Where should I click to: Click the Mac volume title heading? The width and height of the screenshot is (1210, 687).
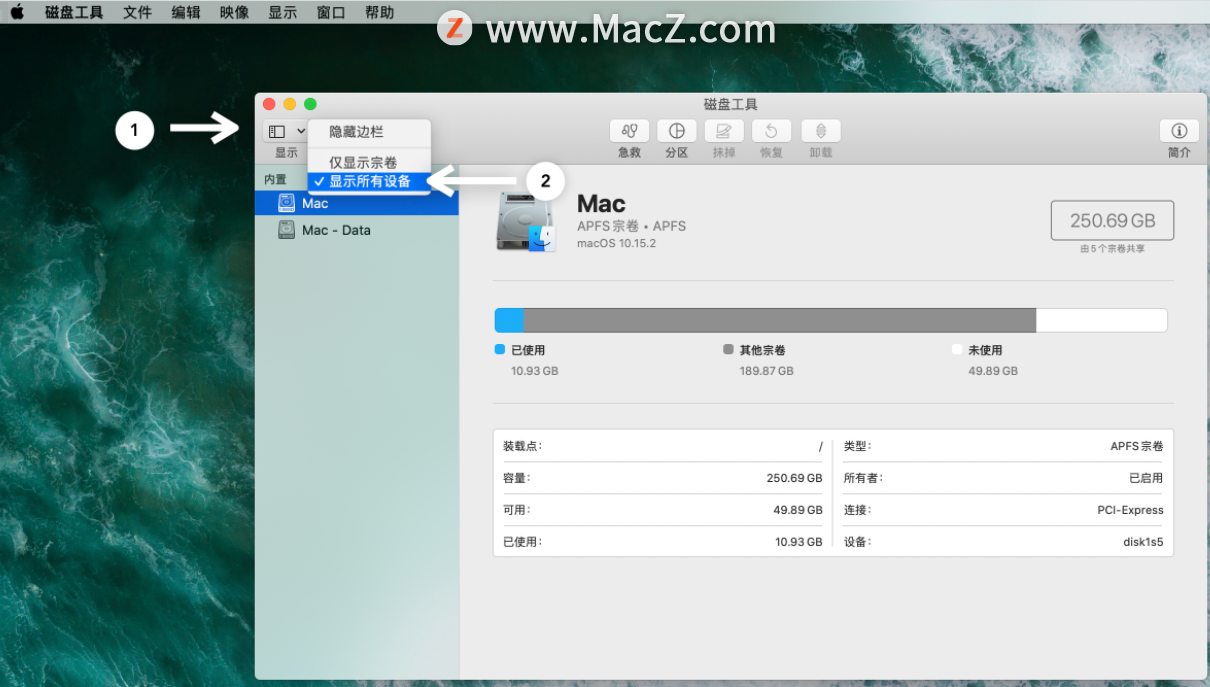pyautogui.click(x=601, y=204)
